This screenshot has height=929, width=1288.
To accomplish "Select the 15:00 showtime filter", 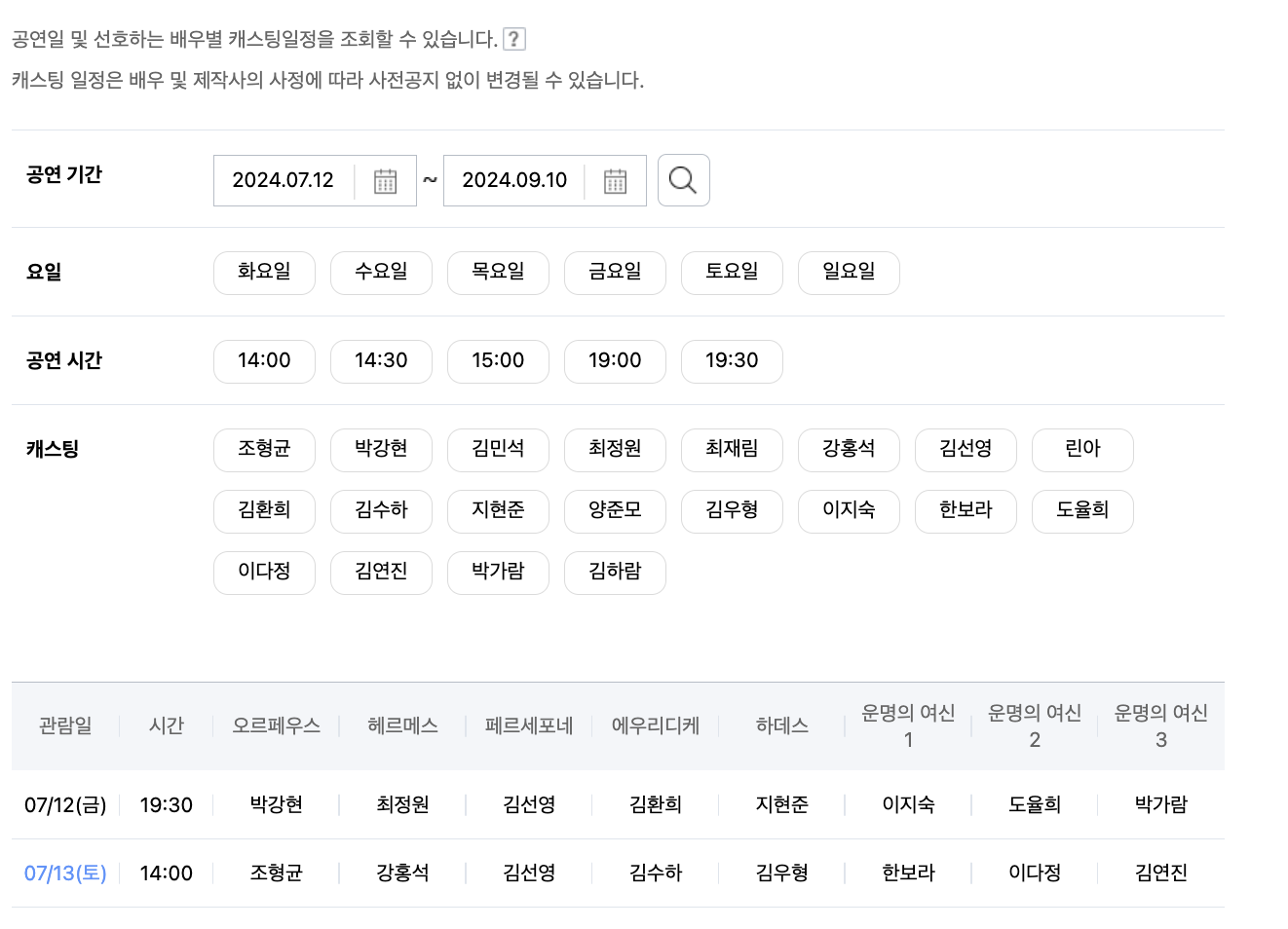I will pos(498,361).
